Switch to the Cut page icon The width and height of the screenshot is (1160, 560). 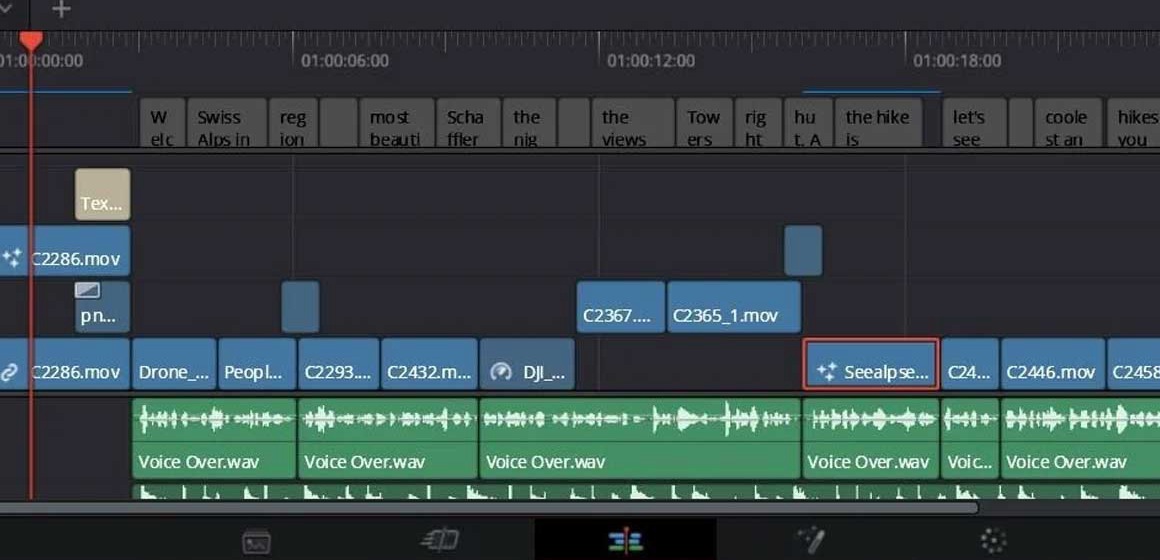pyautogui.click(x=440, y=541)
